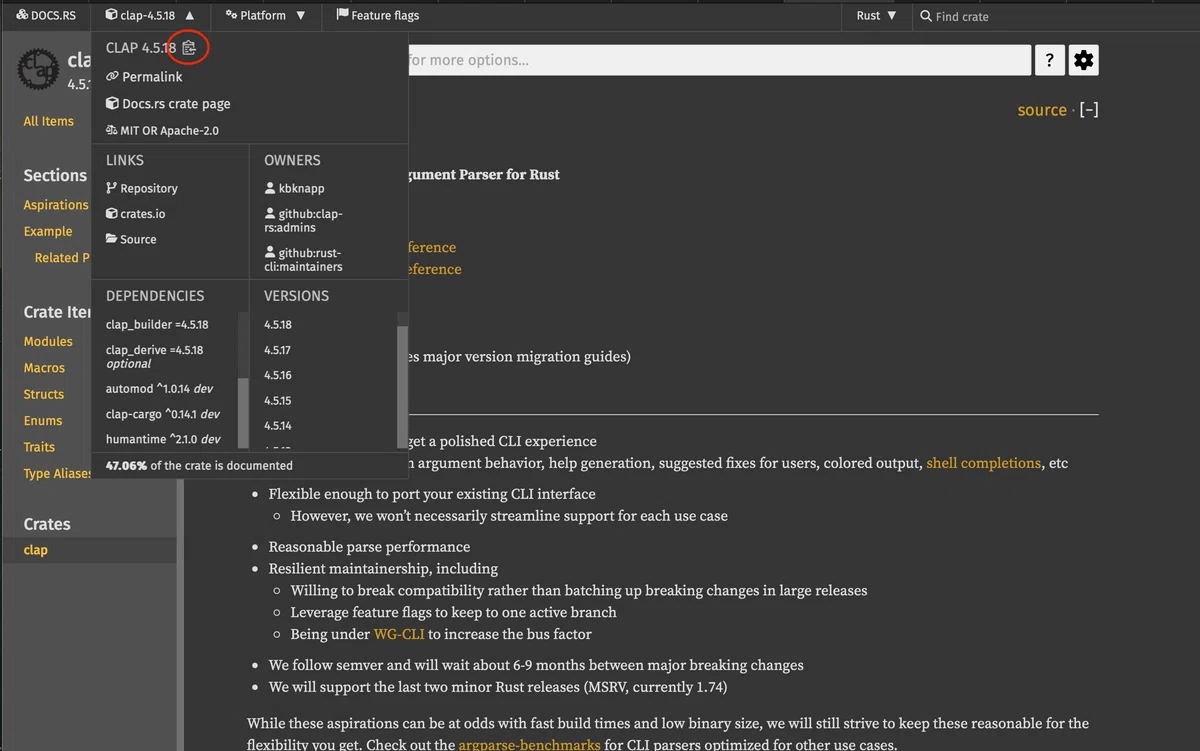
Task: Click the Repository branch icon
Action: 111,188
